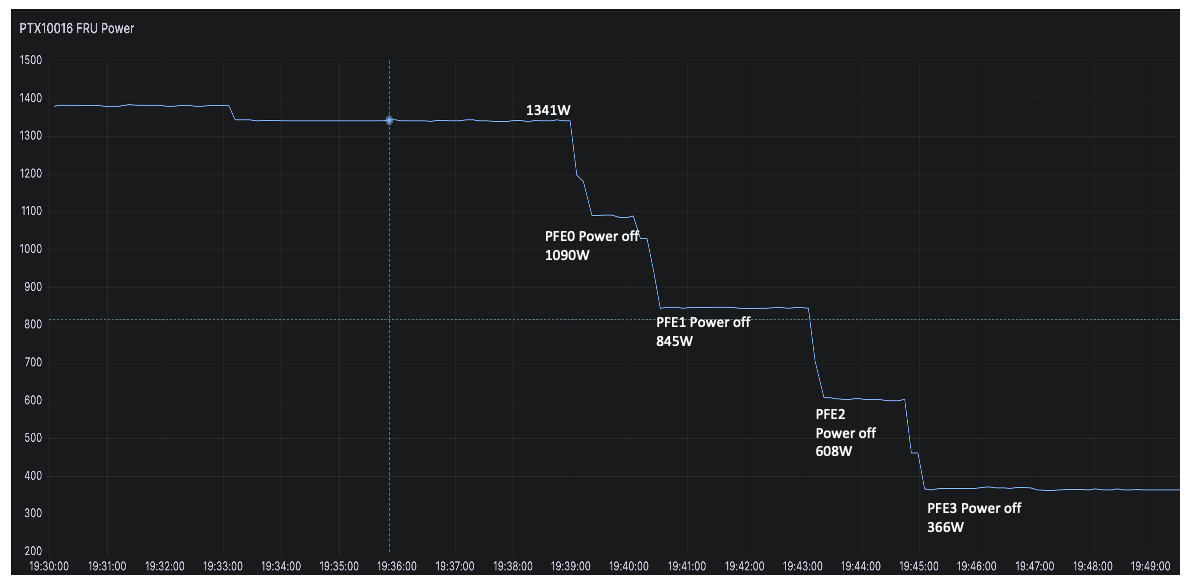Click the 19:46:00 time axis label
Viewport: 1187px width, 581px height.
tap(977, 566)
